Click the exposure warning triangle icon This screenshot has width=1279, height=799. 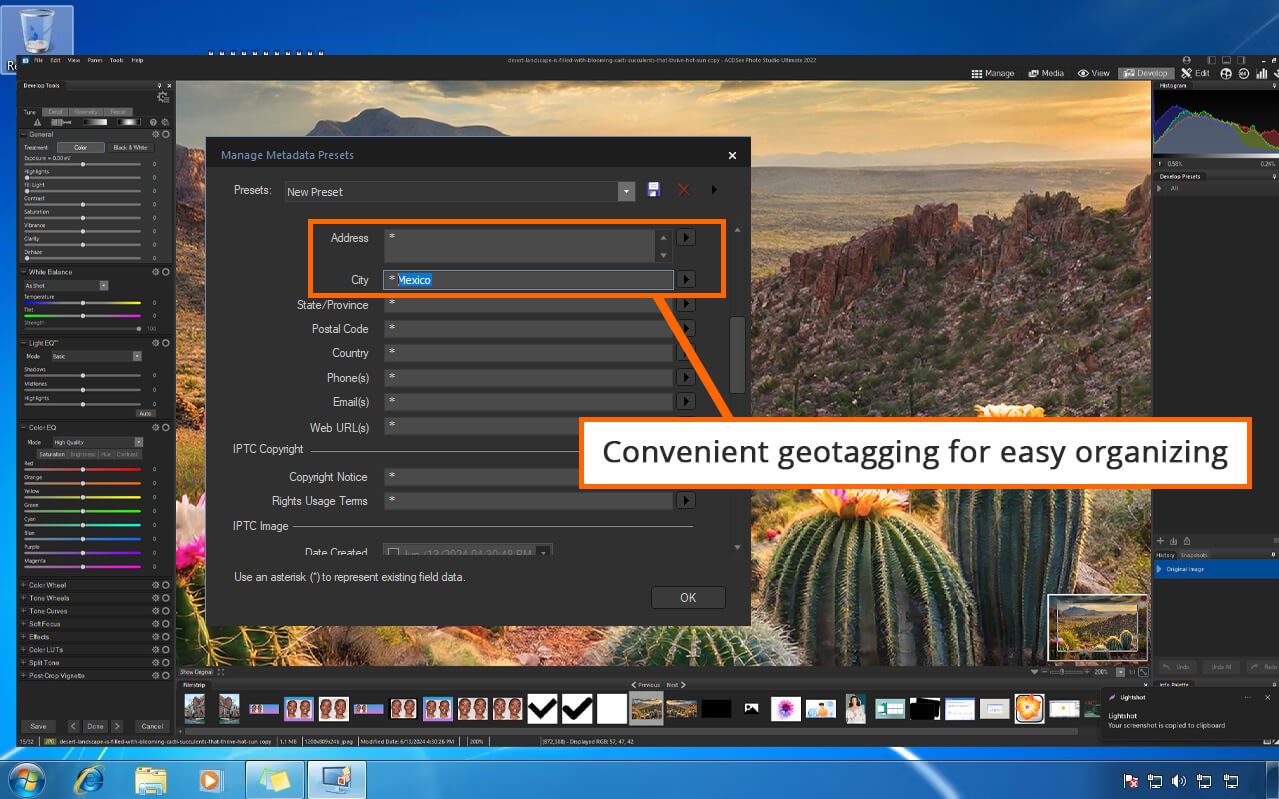click(x=37, y=122)
